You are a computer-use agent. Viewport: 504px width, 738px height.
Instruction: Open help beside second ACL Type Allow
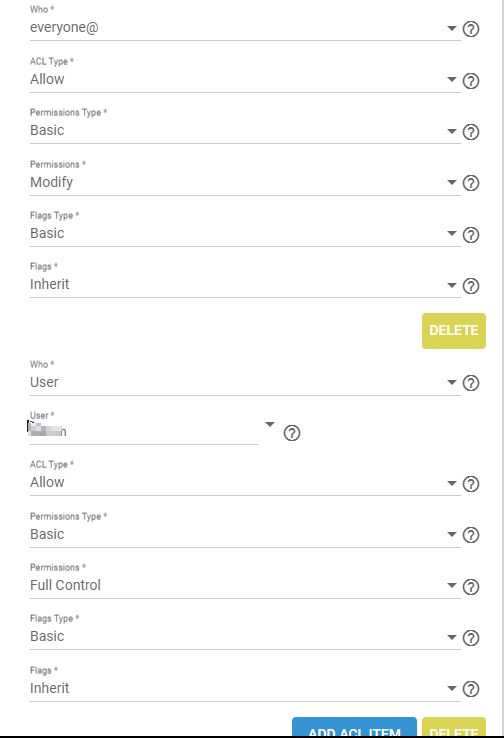471,484
